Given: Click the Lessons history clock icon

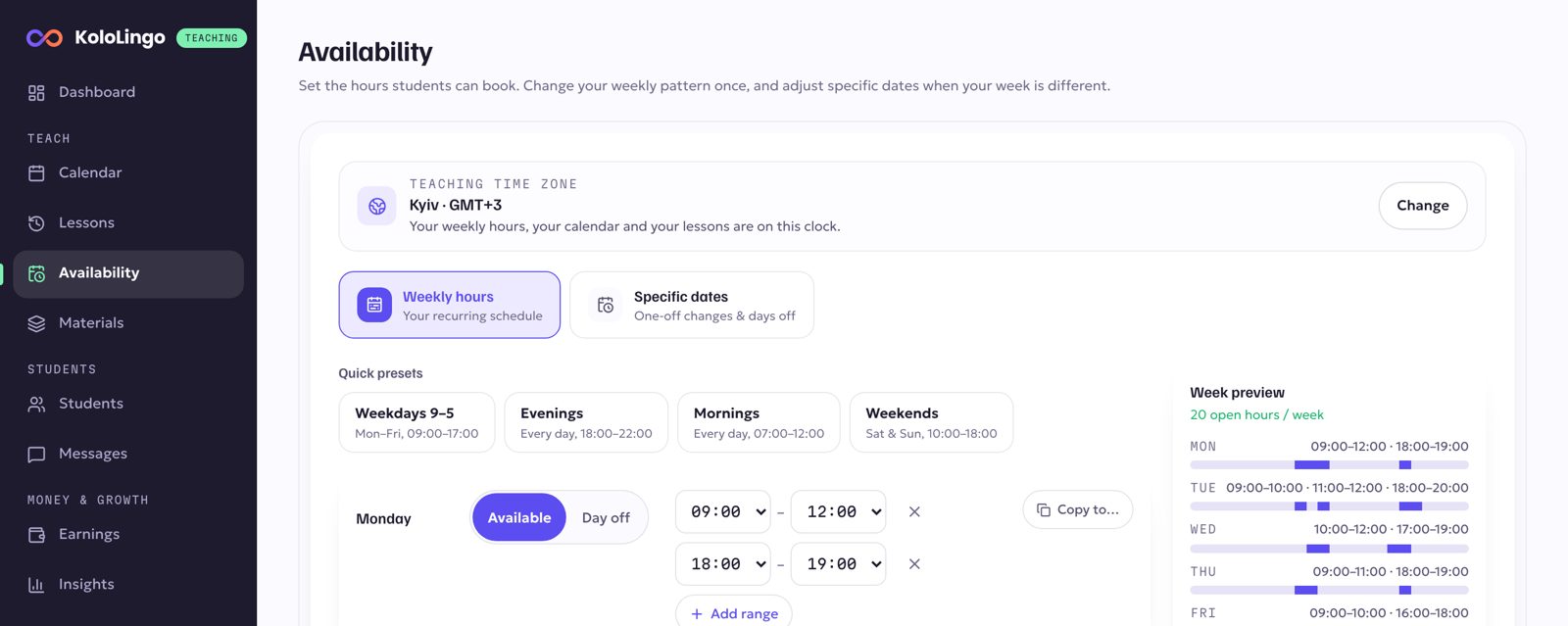Looking at the screenshot, I should pyautogui.click(x=36, y=223).
